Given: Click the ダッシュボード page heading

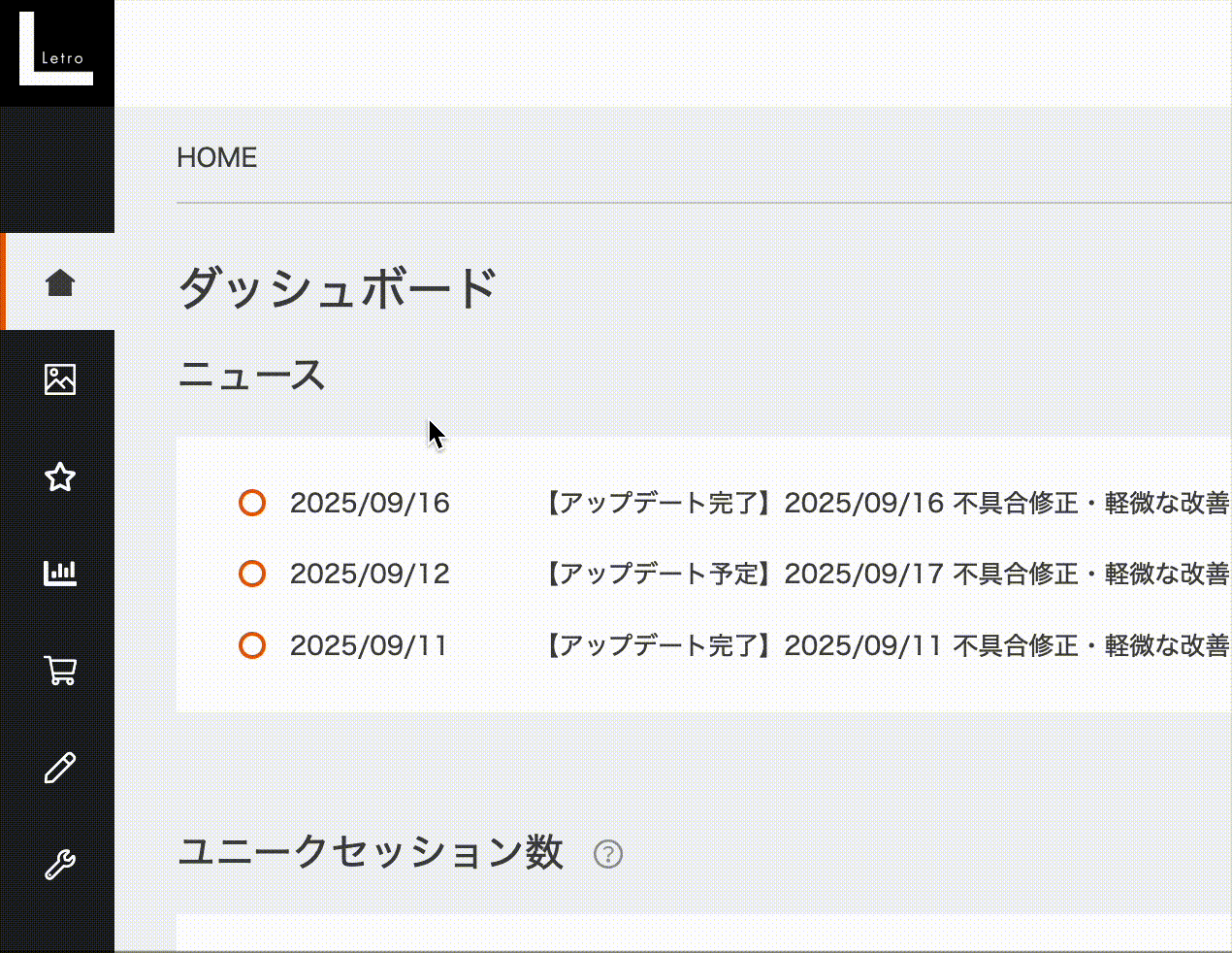Looking at the screenshot, I should (337, 287).
